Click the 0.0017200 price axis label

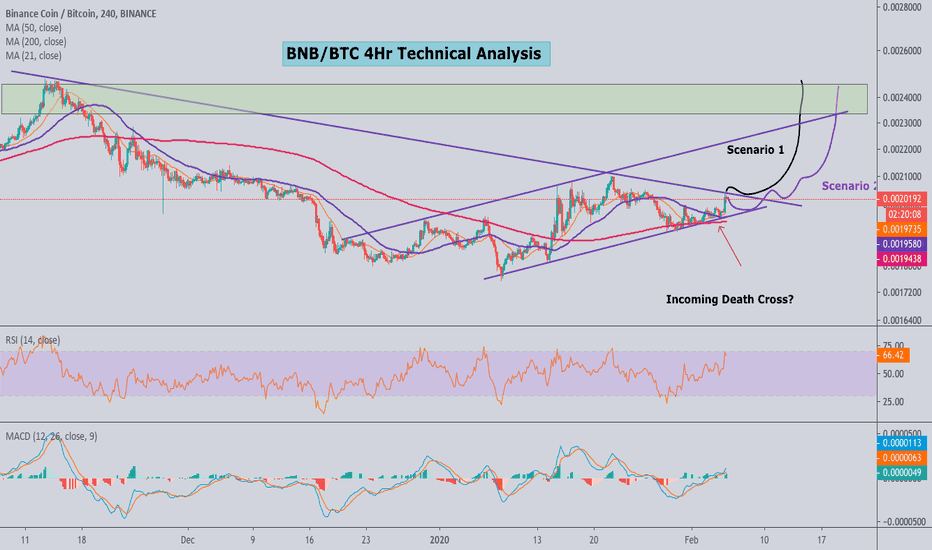[x=902, y=293]
